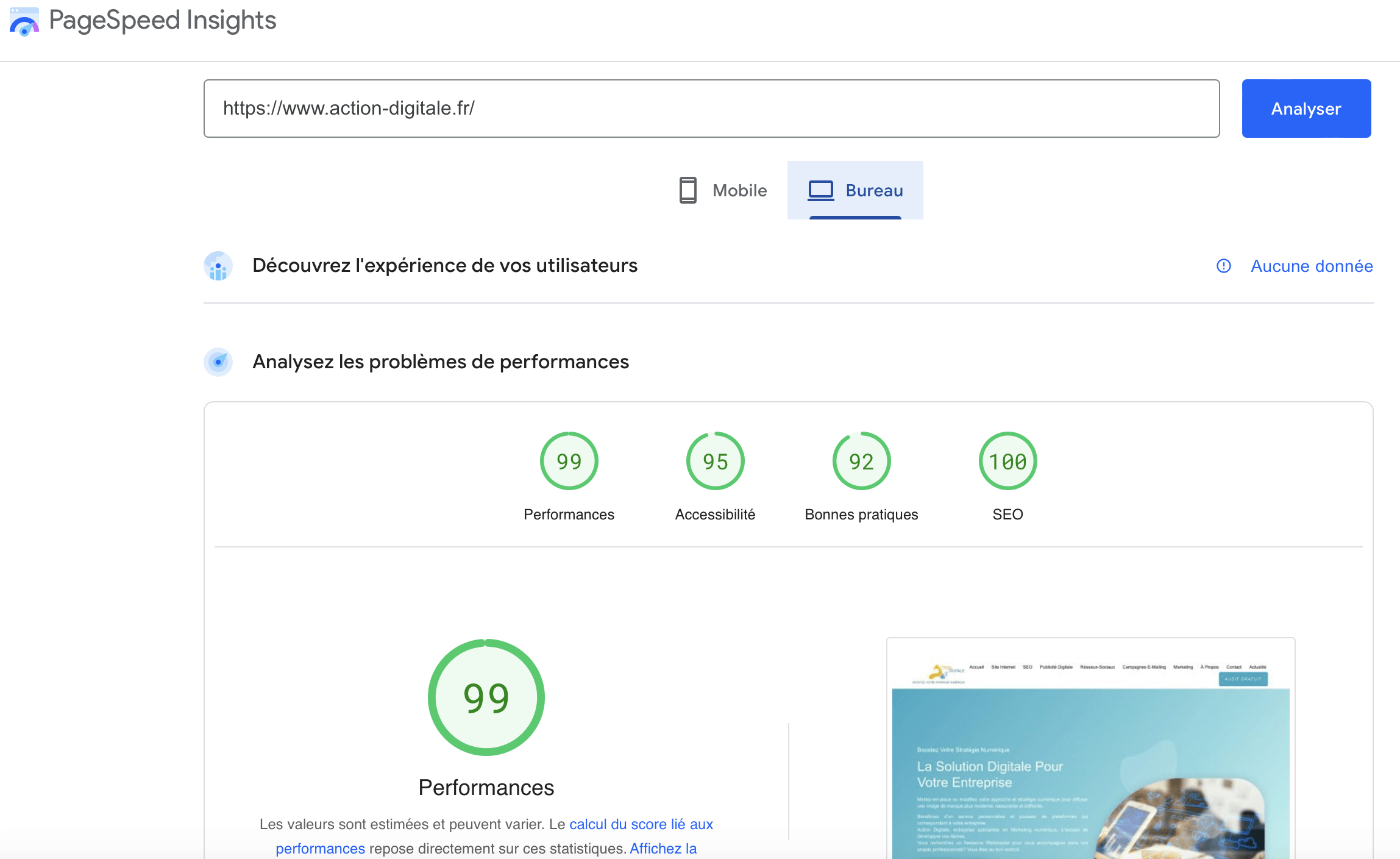Click the mobile phone icon
This screenshot has width=1400, height=859.
[x=688, y=190]
